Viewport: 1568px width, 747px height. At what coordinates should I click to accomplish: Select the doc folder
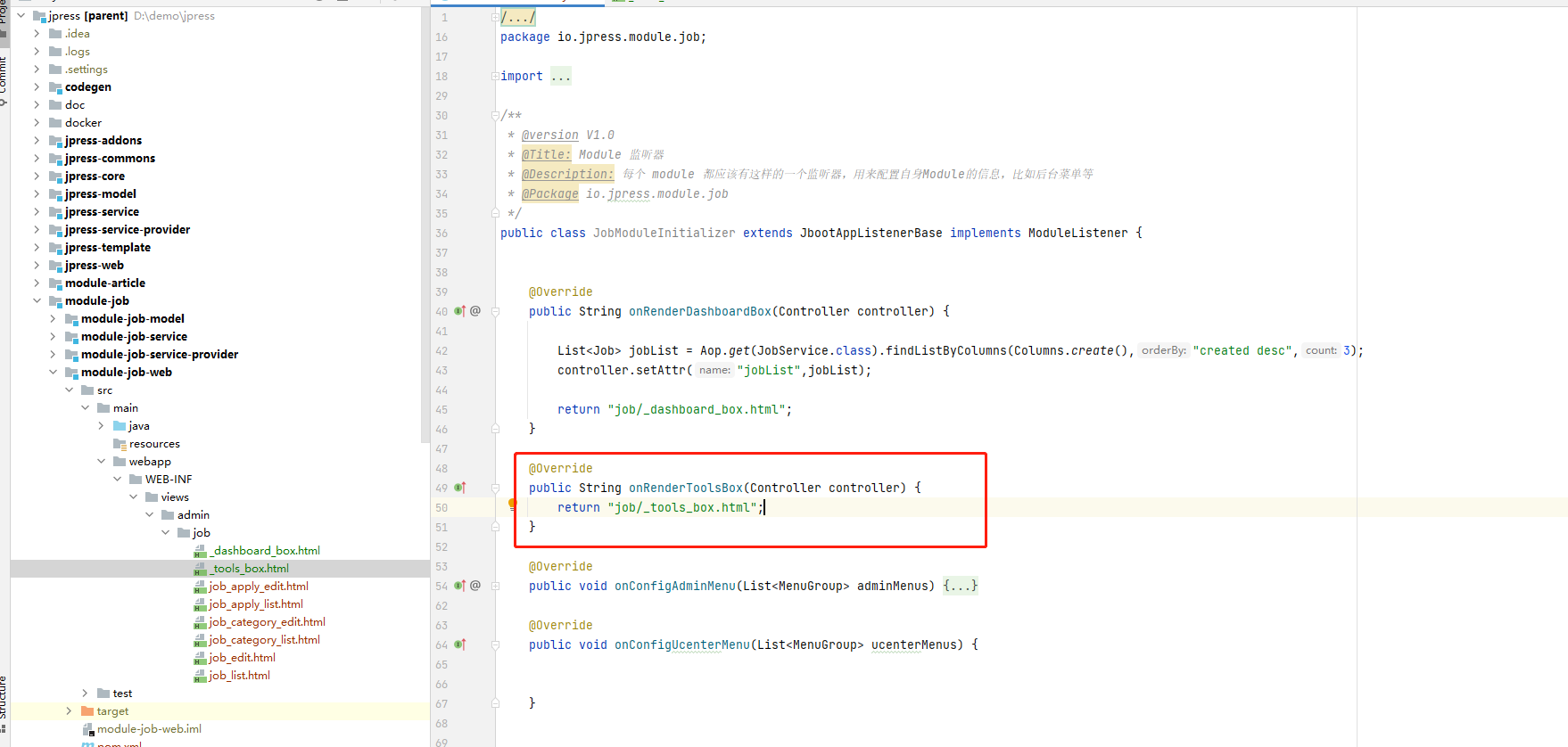75,105
